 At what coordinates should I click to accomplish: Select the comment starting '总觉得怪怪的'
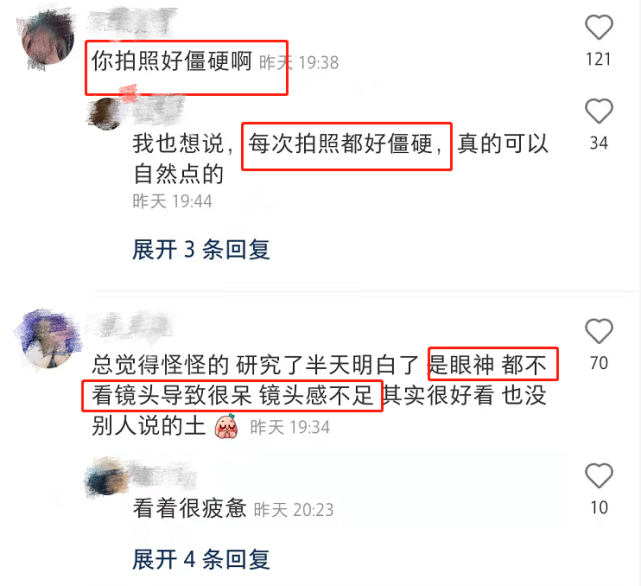coord(319,395)
